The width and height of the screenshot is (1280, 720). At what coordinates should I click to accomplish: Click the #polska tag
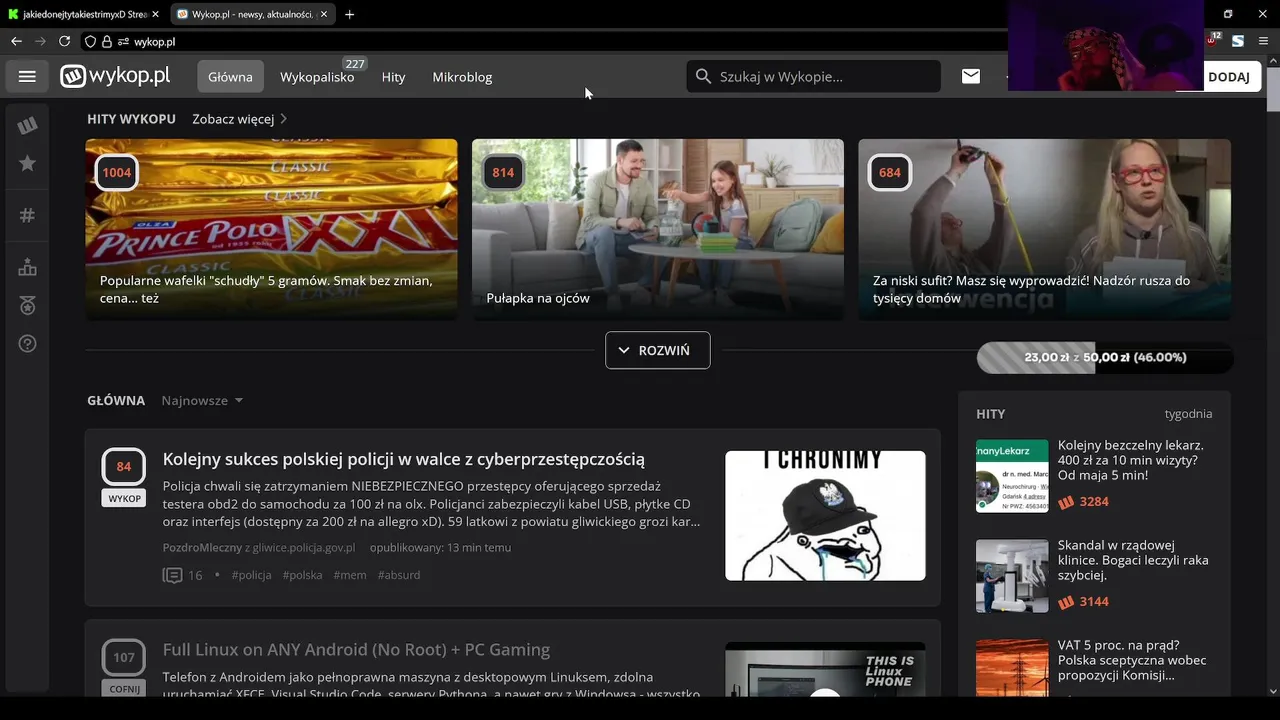point(302,575)
